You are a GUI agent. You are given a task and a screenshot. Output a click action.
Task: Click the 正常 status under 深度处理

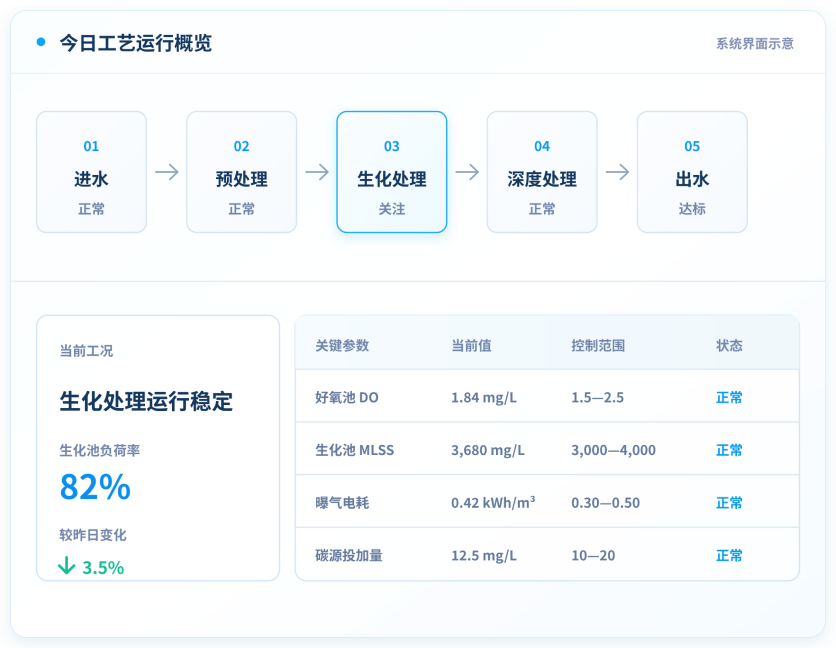point(542,209)
